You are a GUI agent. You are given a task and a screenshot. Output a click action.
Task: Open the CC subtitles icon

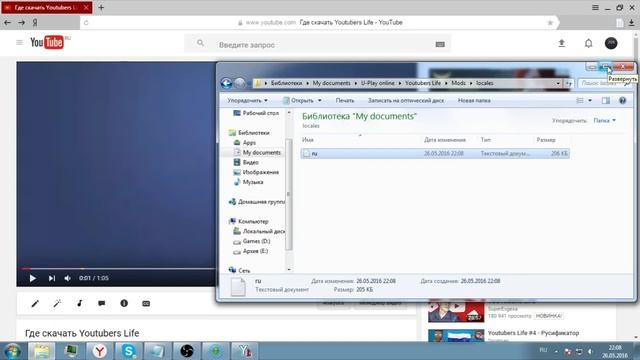click(146, 304)
